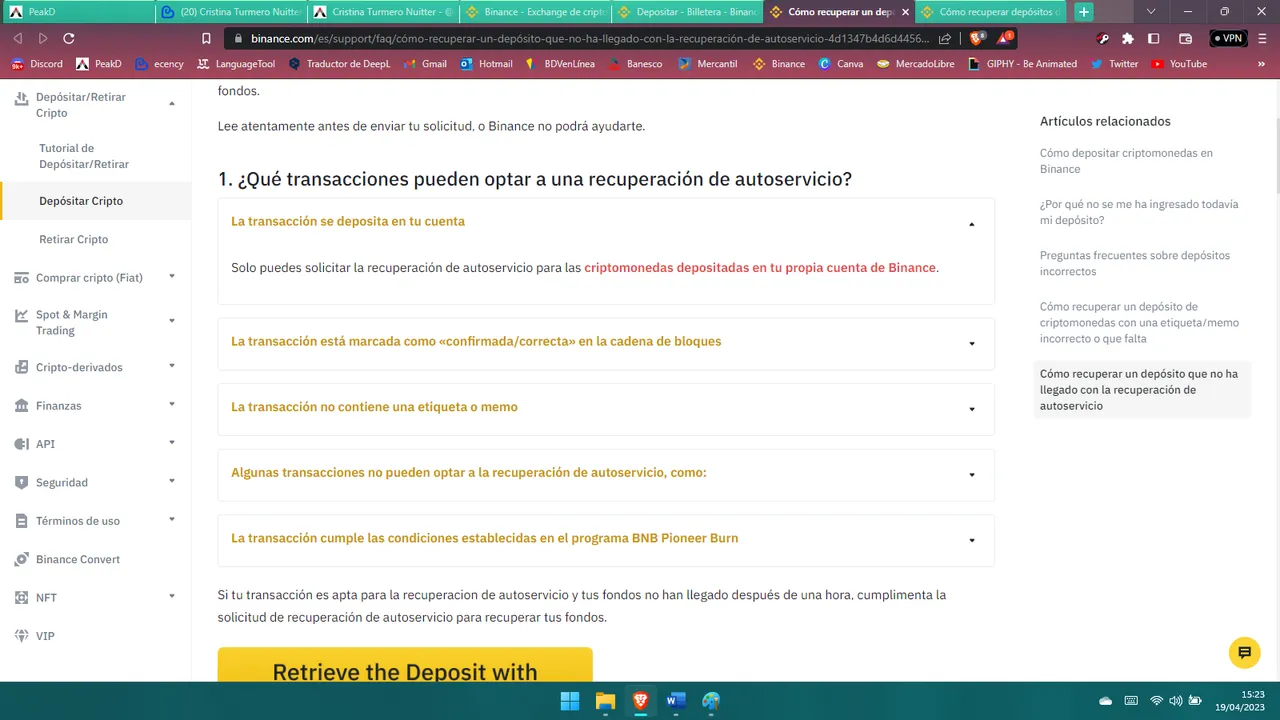Open 'Cómo depositar criptomonedas en Binance' article
The image size is (1280, 720).
(x=1126, y=161)
